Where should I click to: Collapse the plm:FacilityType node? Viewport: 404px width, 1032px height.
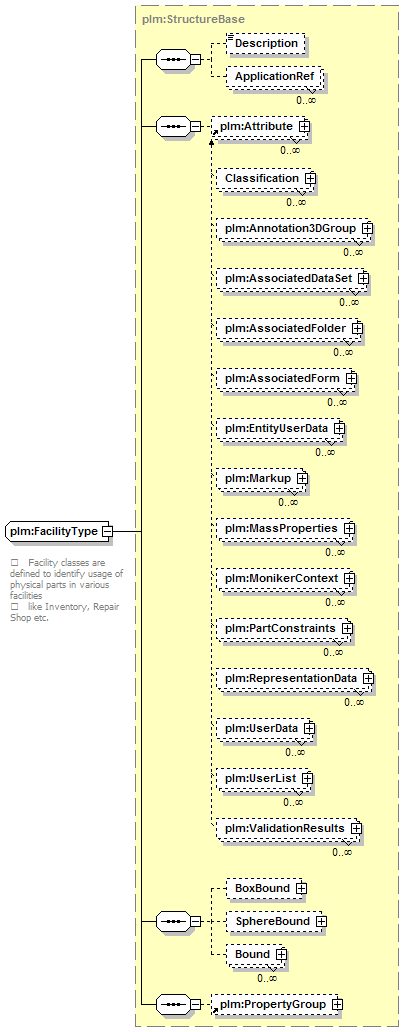(x=107, y=530)
